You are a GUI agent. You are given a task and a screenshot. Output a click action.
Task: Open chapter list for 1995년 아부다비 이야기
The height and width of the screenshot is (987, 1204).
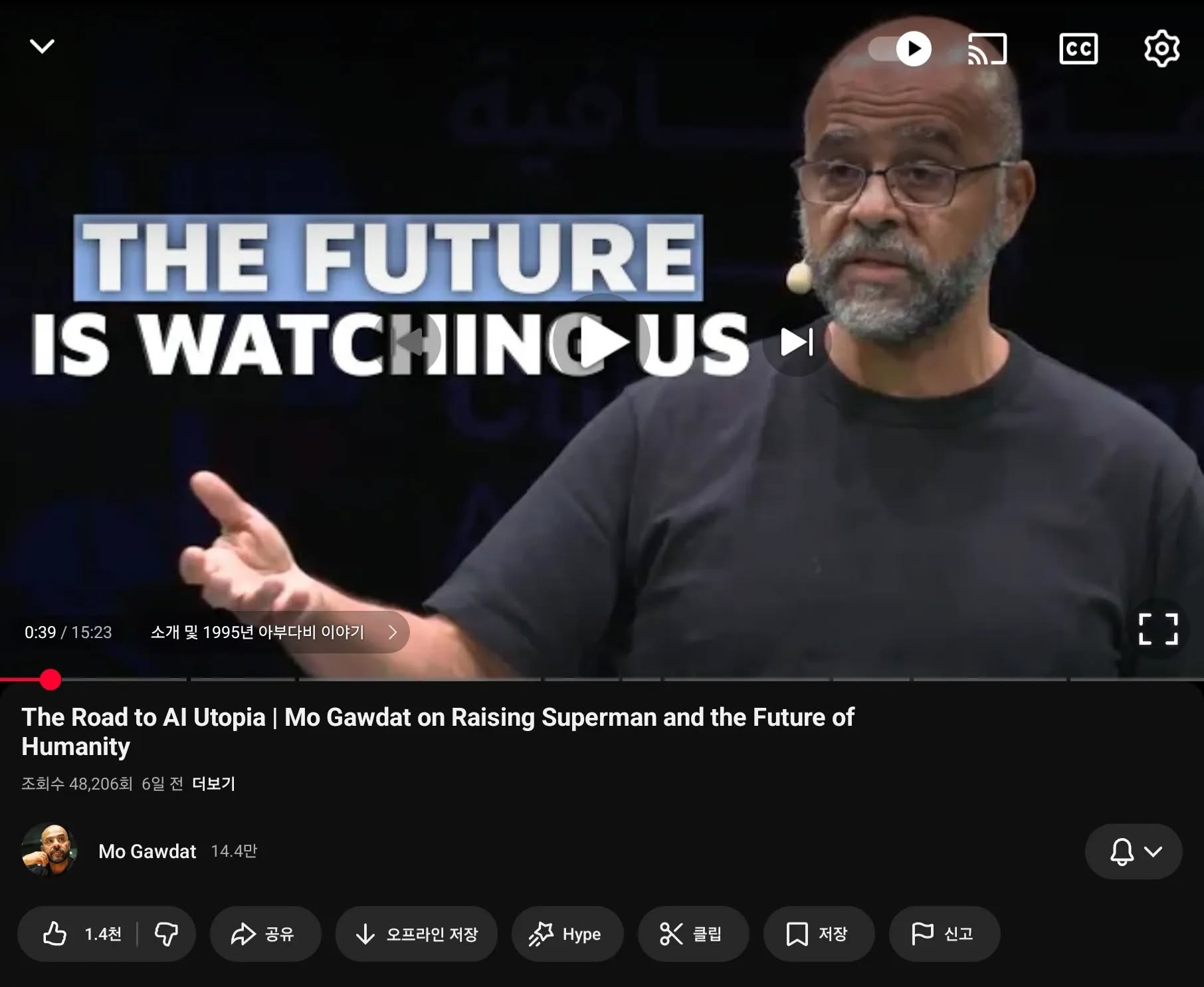[x=273, y=632]
